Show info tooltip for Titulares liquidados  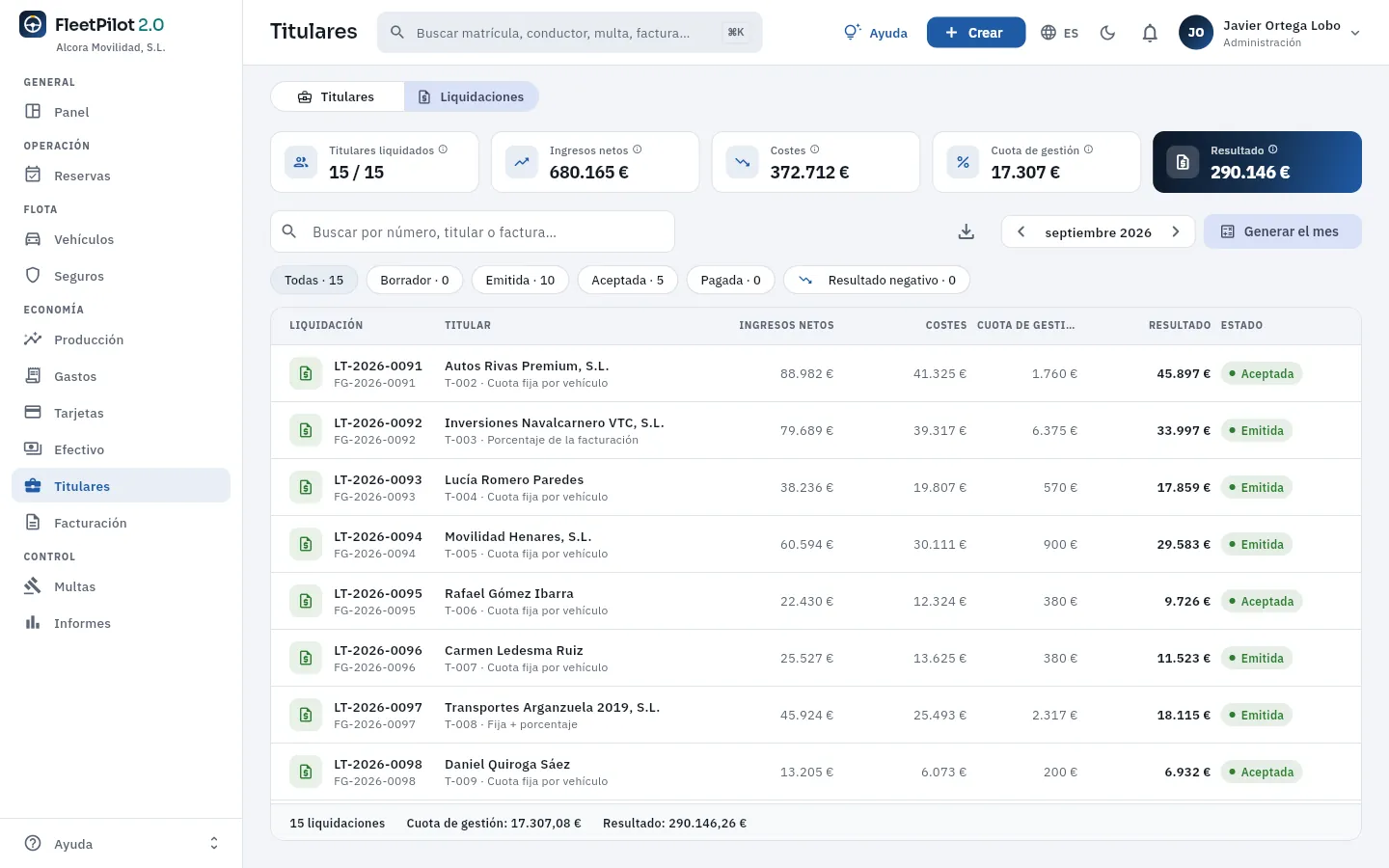point(443,149)
